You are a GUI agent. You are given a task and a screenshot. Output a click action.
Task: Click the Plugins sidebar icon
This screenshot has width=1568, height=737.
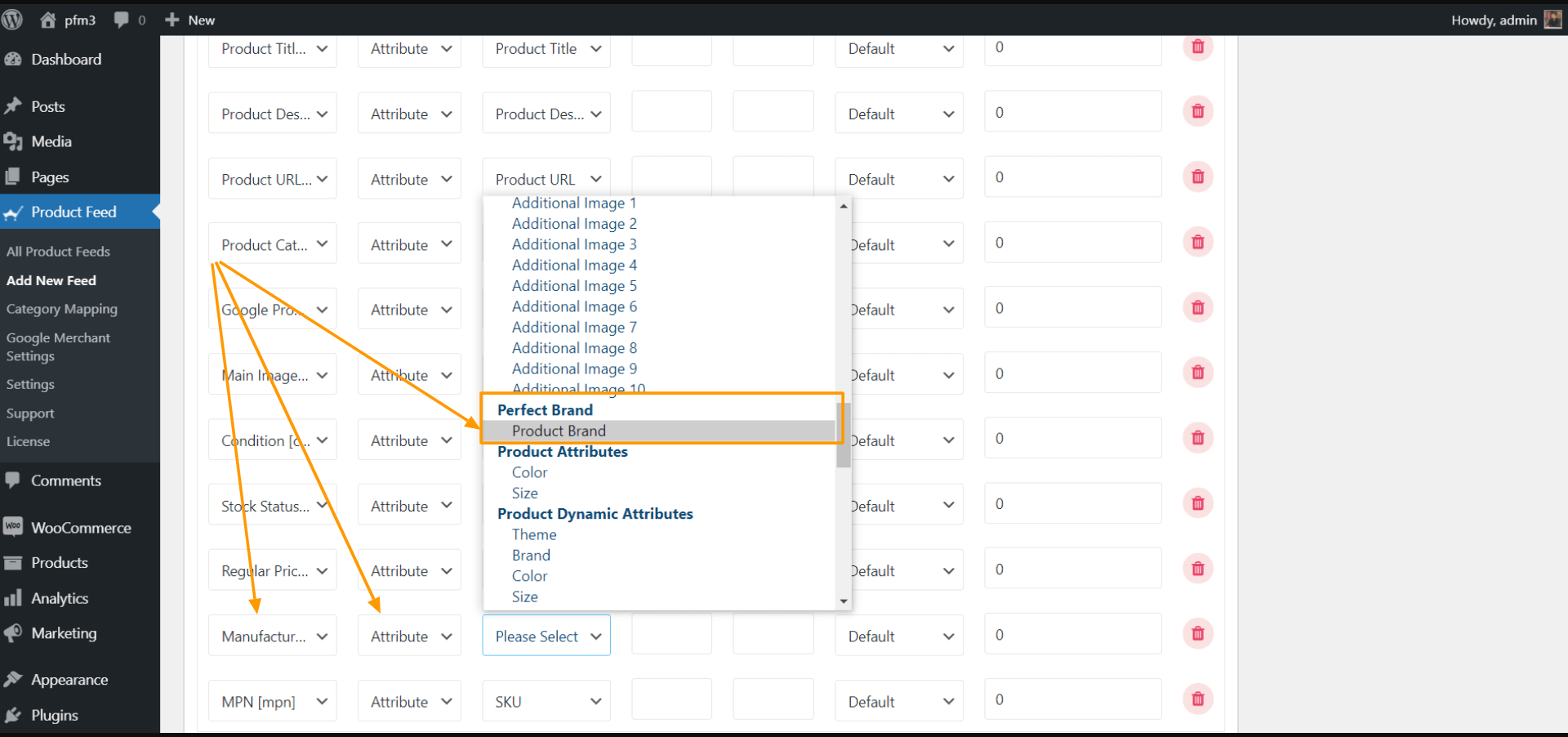13,715
